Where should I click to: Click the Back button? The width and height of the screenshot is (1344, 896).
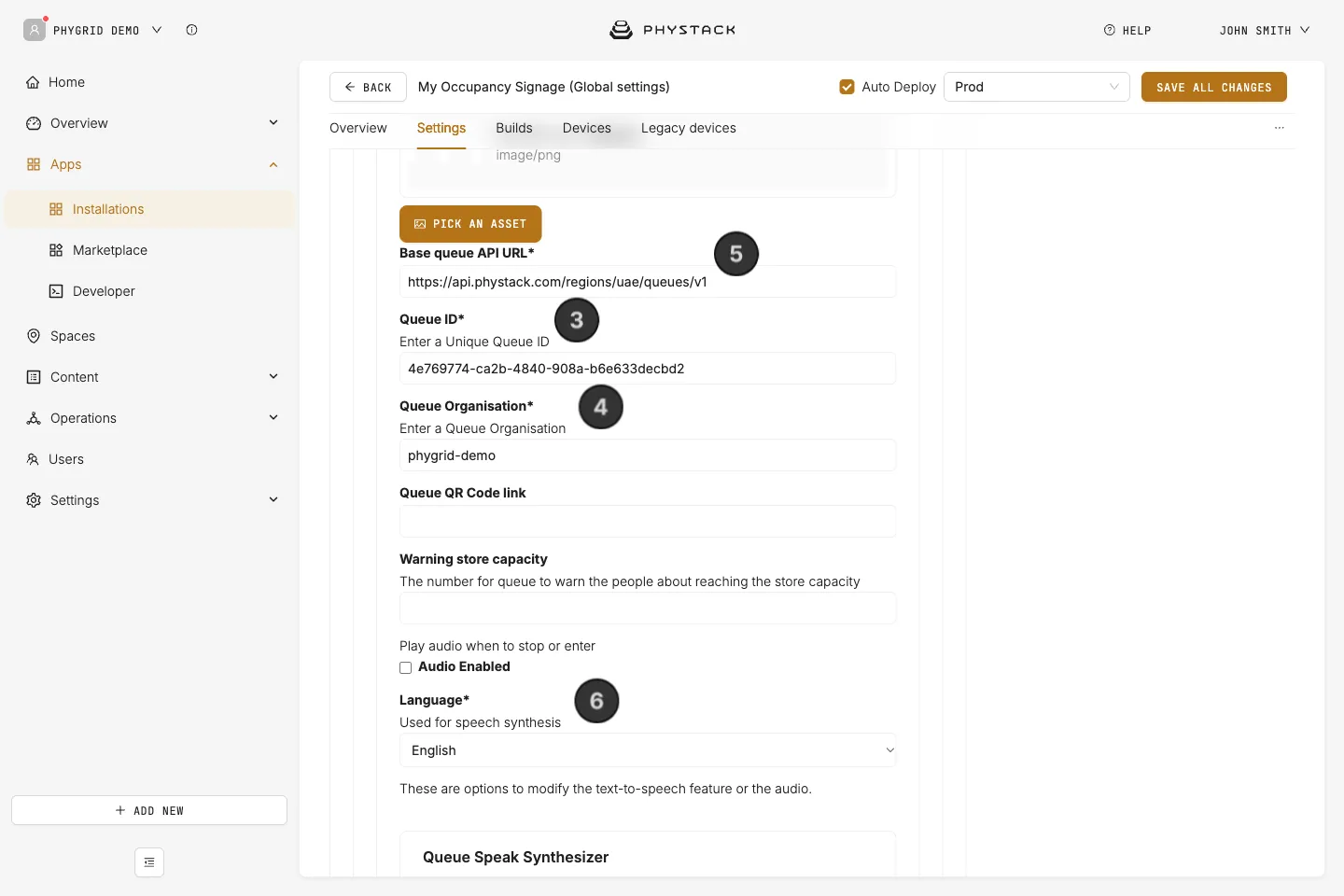pyautogui.click(x=368, y=87)
